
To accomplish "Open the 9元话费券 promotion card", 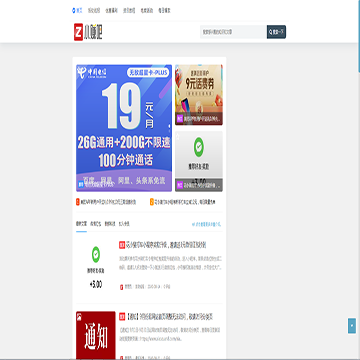I will tap(199, 95).
